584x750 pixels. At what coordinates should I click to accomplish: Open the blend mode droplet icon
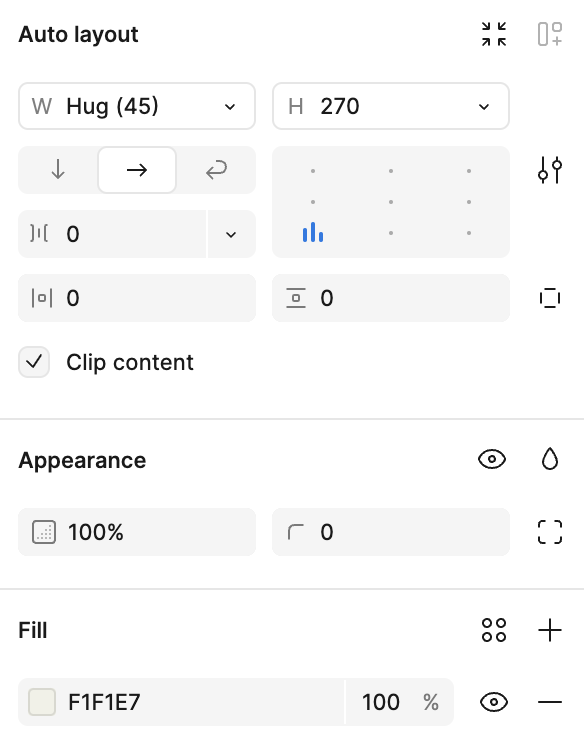pyautogui.click(x=550, y=460)
